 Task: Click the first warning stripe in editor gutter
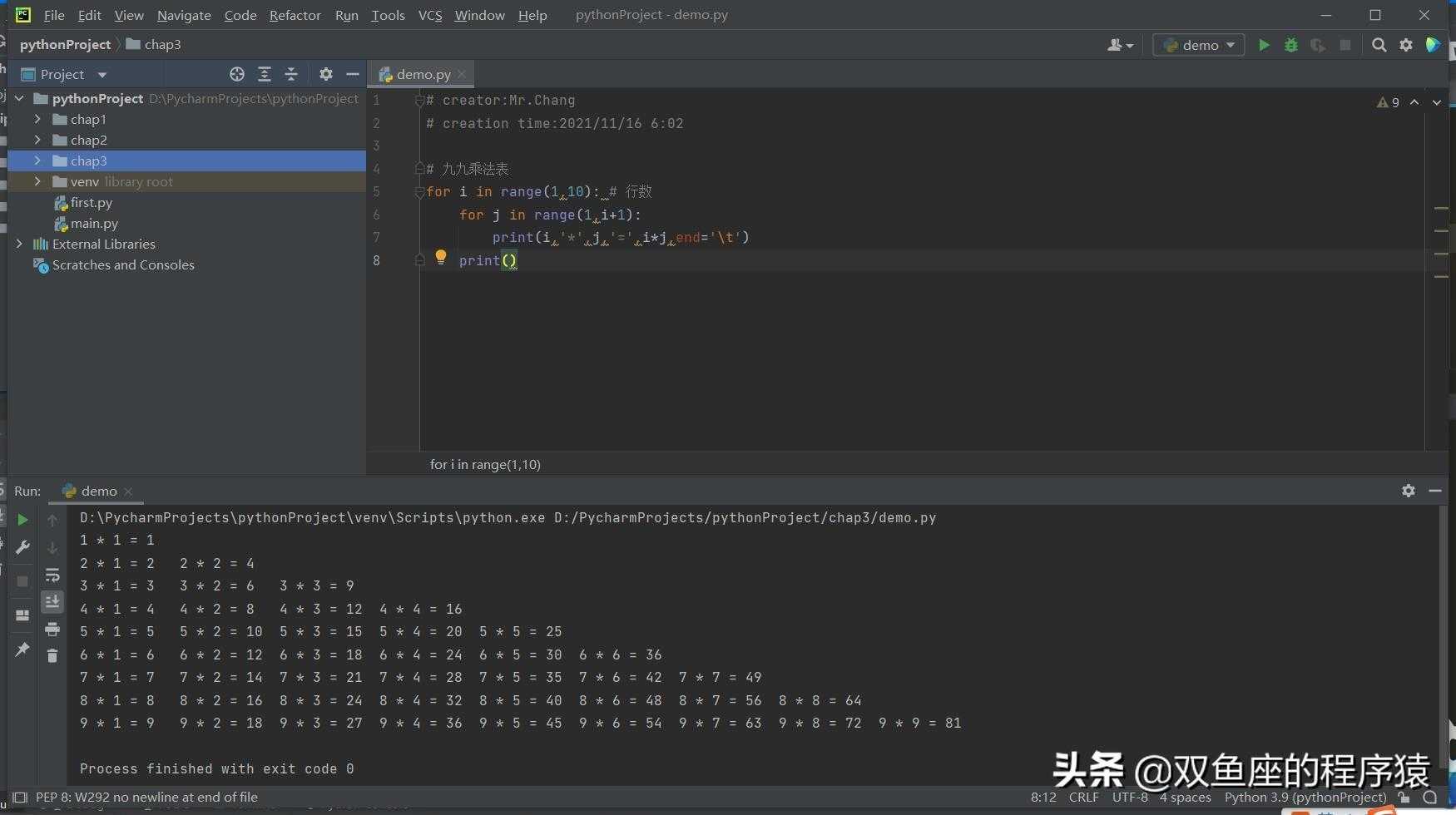click(x=1442, y=208)
